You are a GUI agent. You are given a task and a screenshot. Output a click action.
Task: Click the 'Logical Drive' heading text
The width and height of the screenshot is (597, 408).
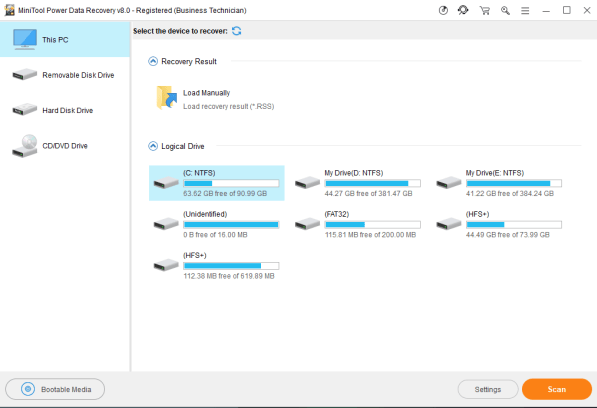[x=183, y=146]
